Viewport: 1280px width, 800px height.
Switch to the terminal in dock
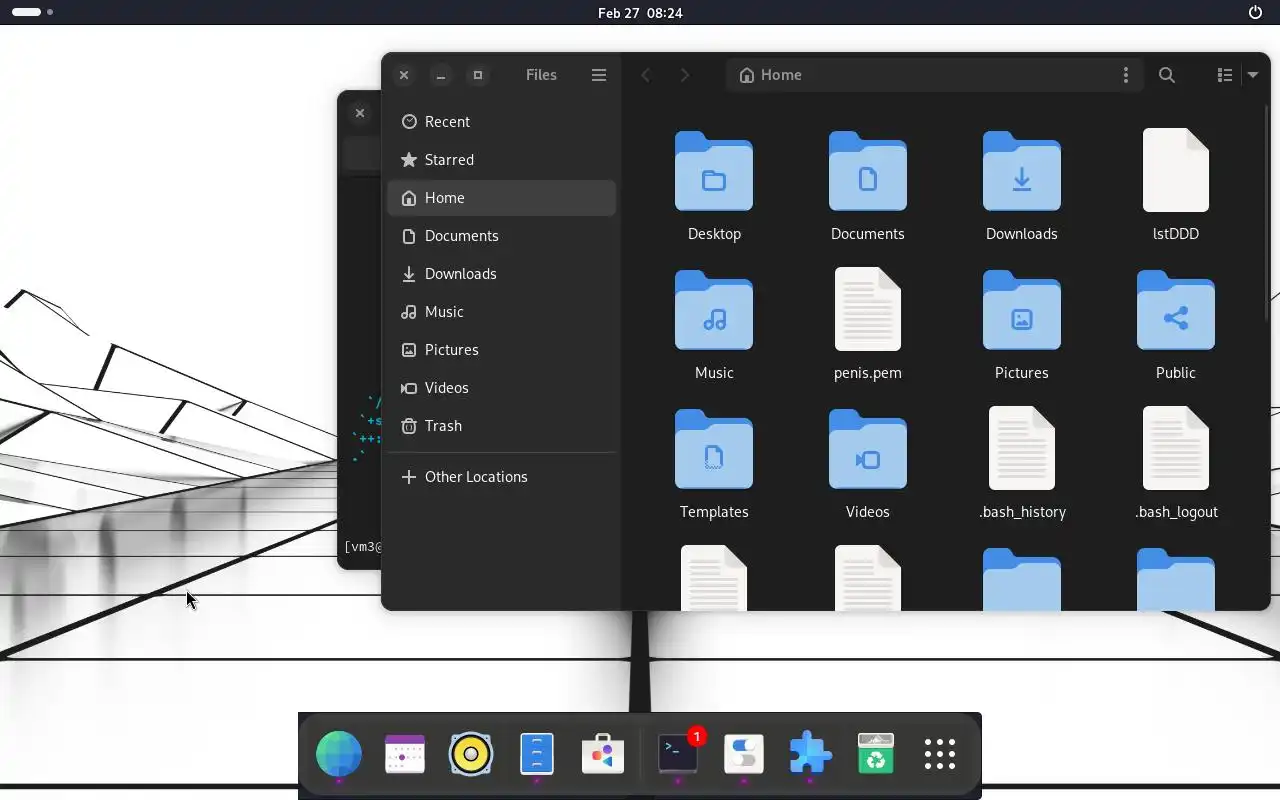point(678,754)
